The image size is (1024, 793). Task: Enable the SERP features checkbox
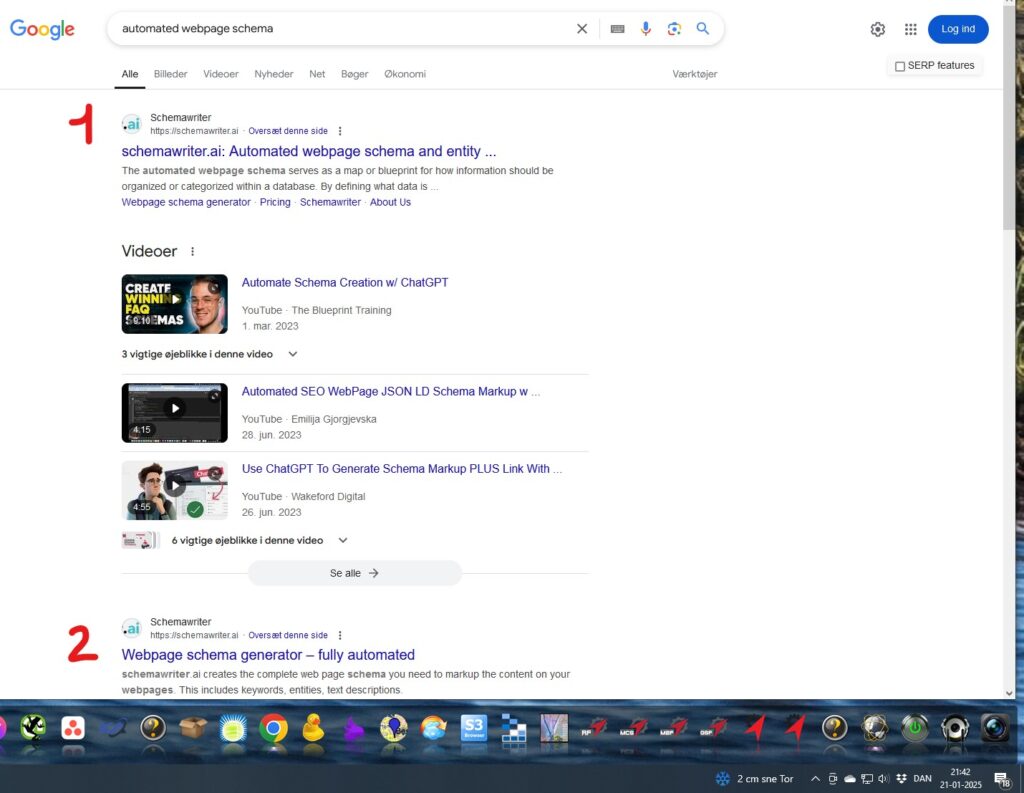pos(900,66)
